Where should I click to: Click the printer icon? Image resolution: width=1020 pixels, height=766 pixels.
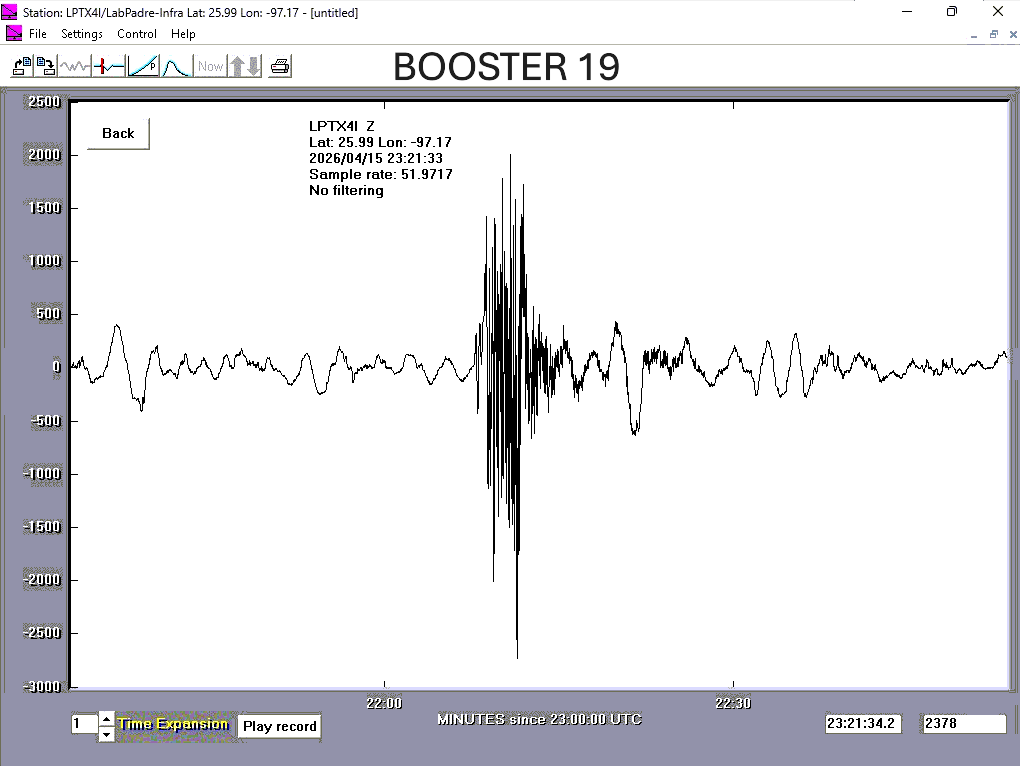tap(280, 66)
